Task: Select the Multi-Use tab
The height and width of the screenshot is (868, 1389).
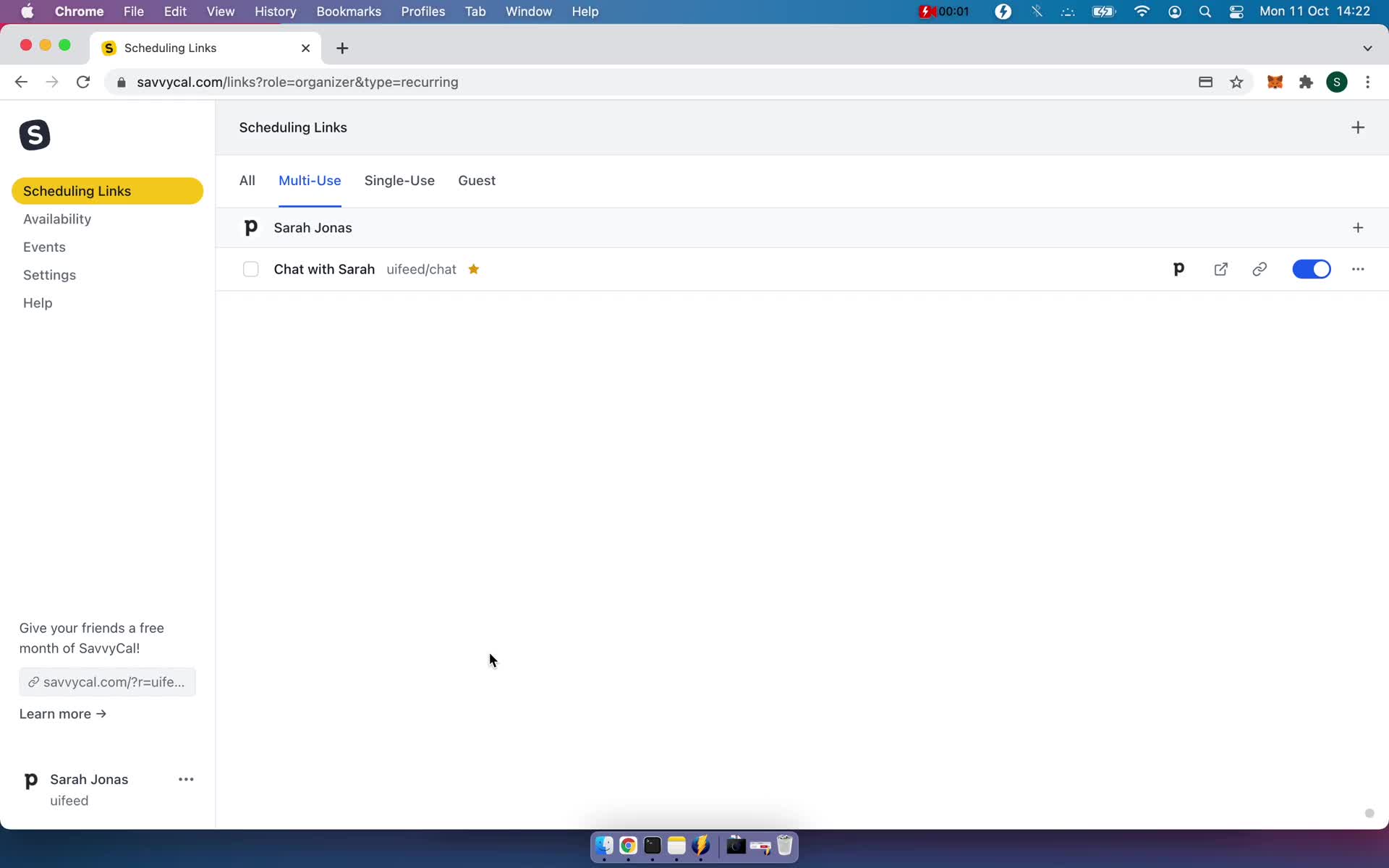Action: tap(309, 180)
